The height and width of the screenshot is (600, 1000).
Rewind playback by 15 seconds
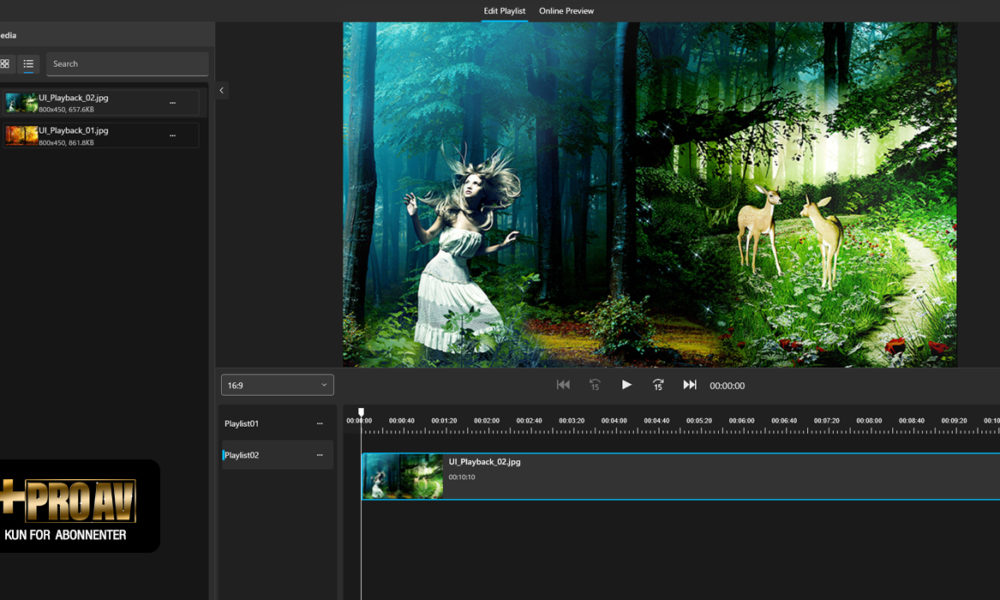click(x=595, y=385)
